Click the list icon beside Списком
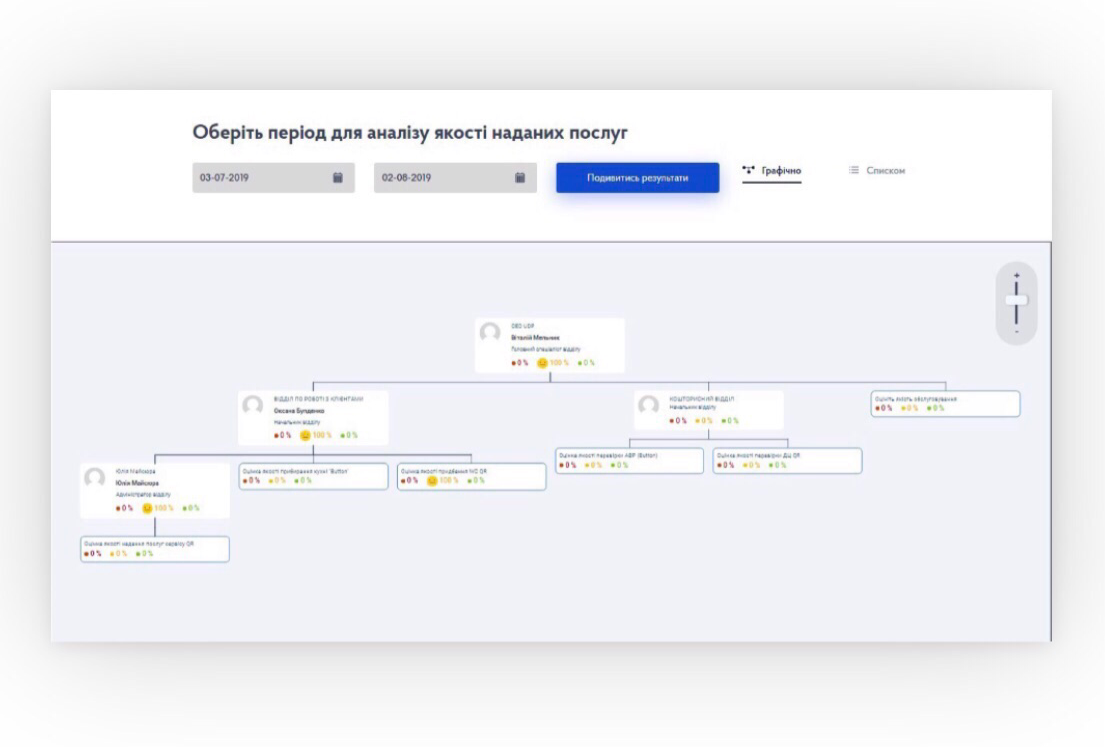 click(853, 170)
